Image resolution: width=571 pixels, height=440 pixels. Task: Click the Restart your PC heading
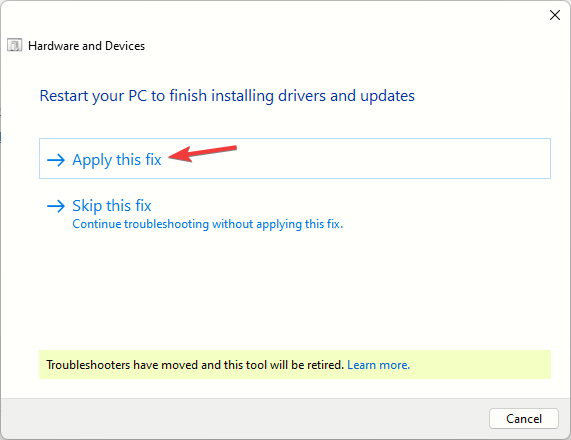[227, 96]
